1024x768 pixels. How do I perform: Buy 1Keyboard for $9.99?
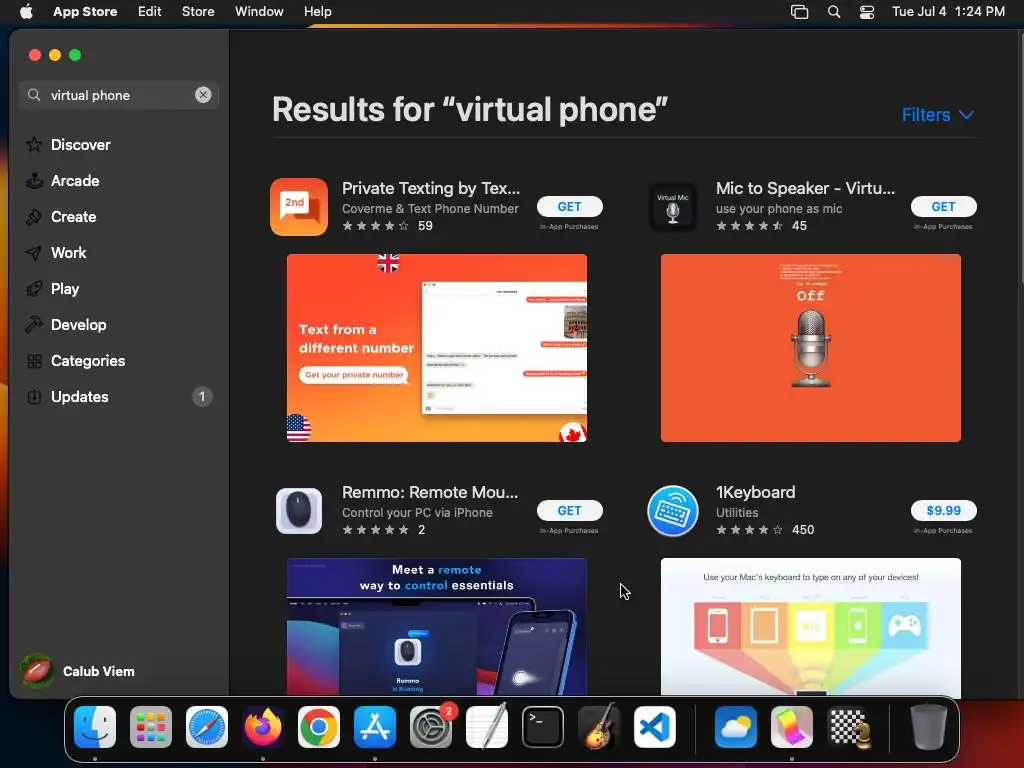pos(944,511)
